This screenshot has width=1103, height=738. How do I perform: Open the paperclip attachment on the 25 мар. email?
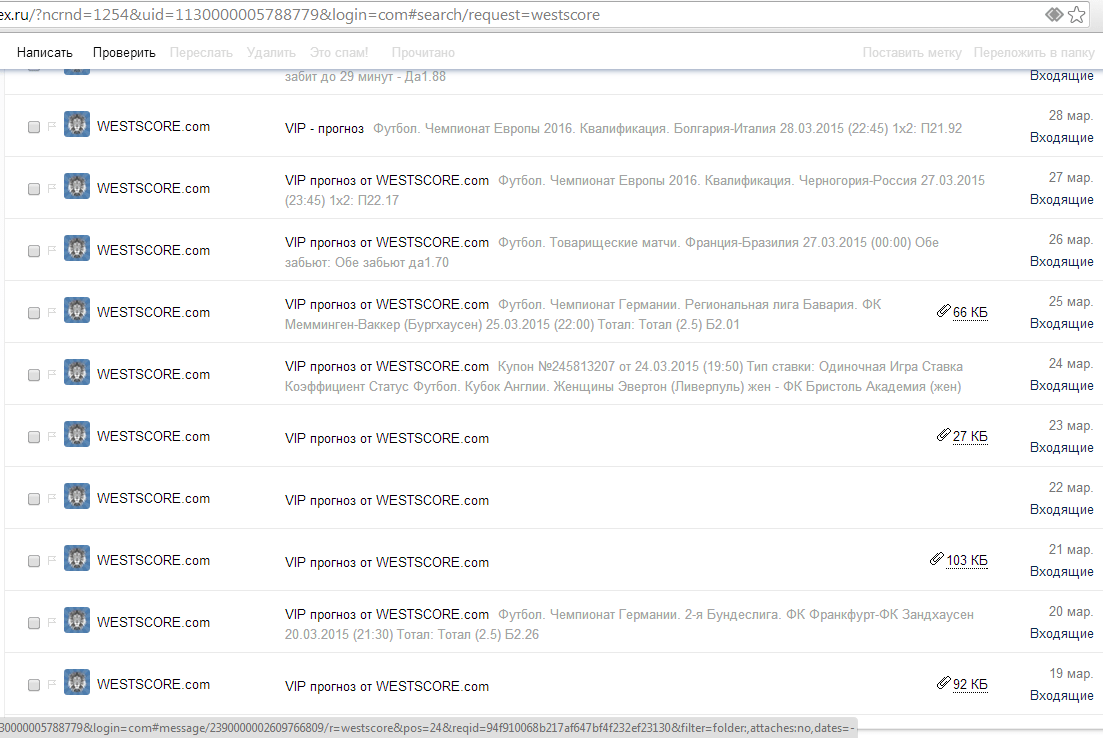pyautogui.click(x=943, y=312)
